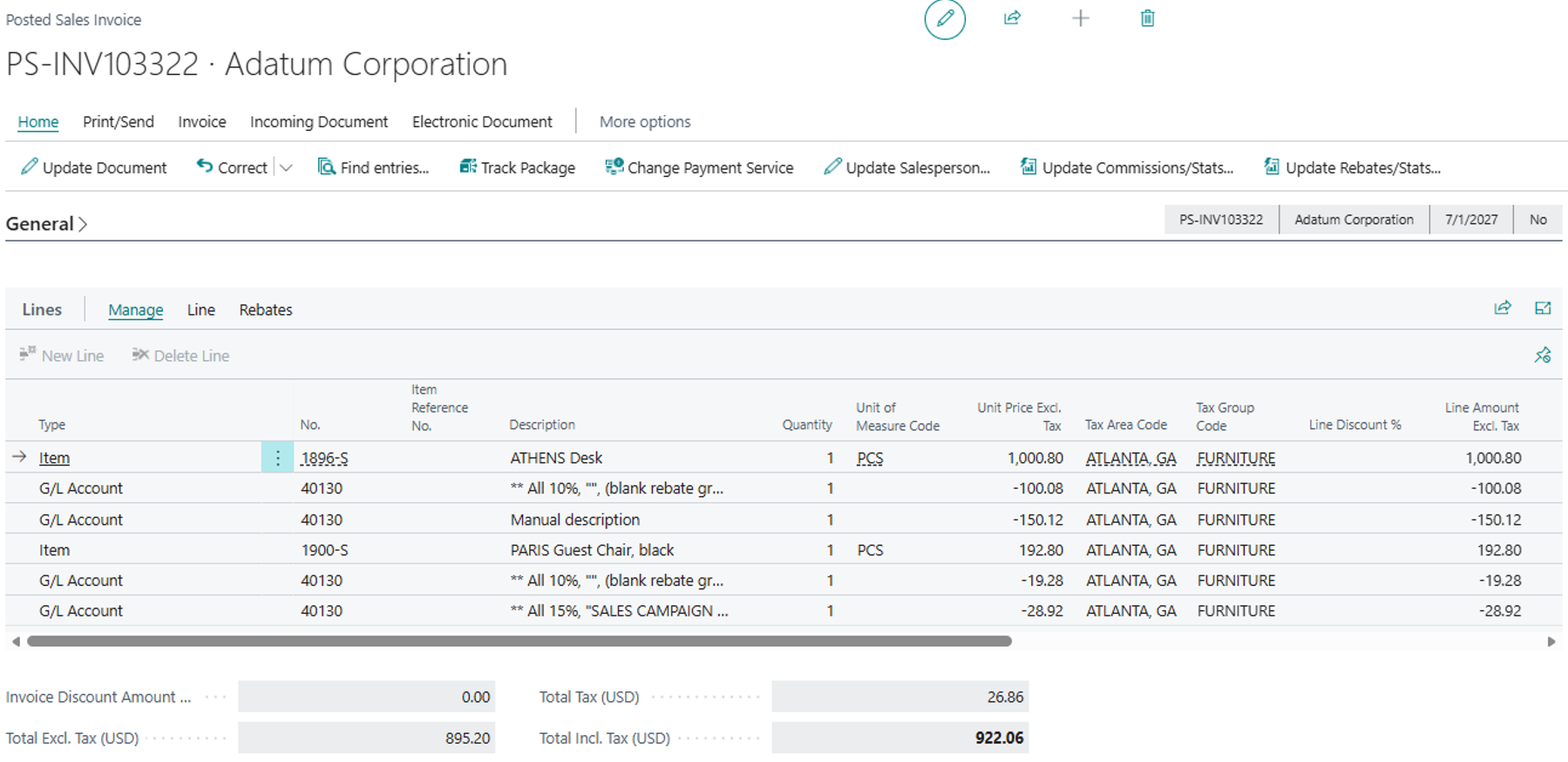
Task: Click the trash delete icon
Action: pyautogui.click(x=1148, y=18)
